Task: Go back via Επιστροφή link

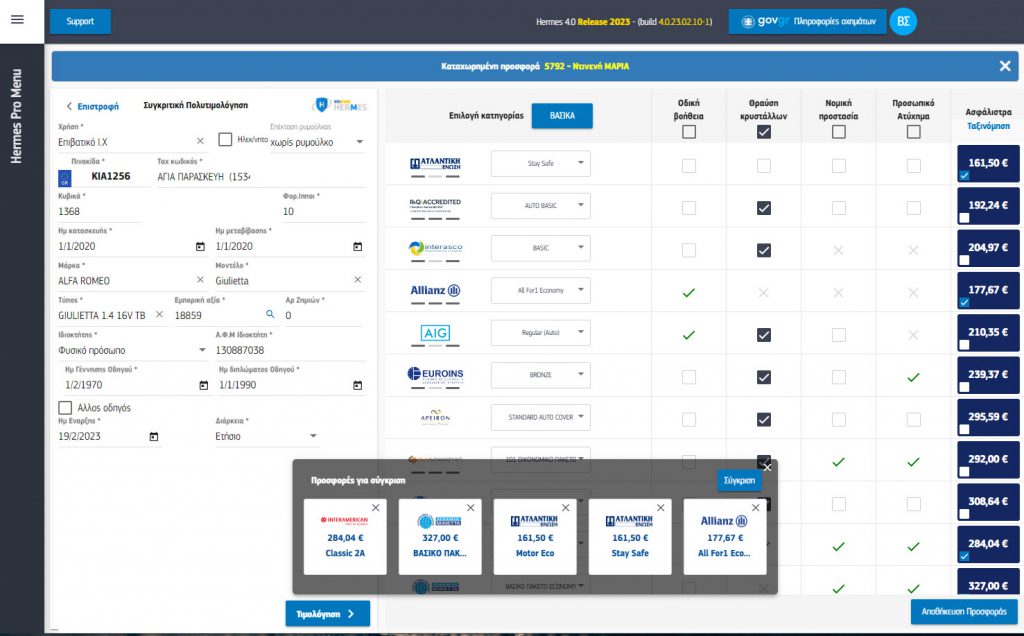Action: click(92, 106)
